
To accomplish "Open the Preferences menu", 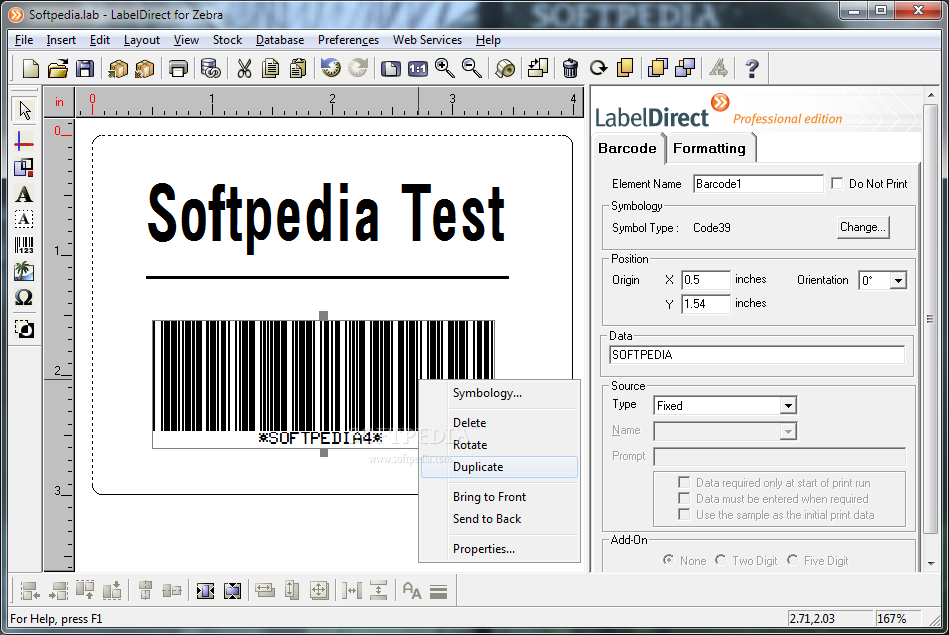I will 348,40.
